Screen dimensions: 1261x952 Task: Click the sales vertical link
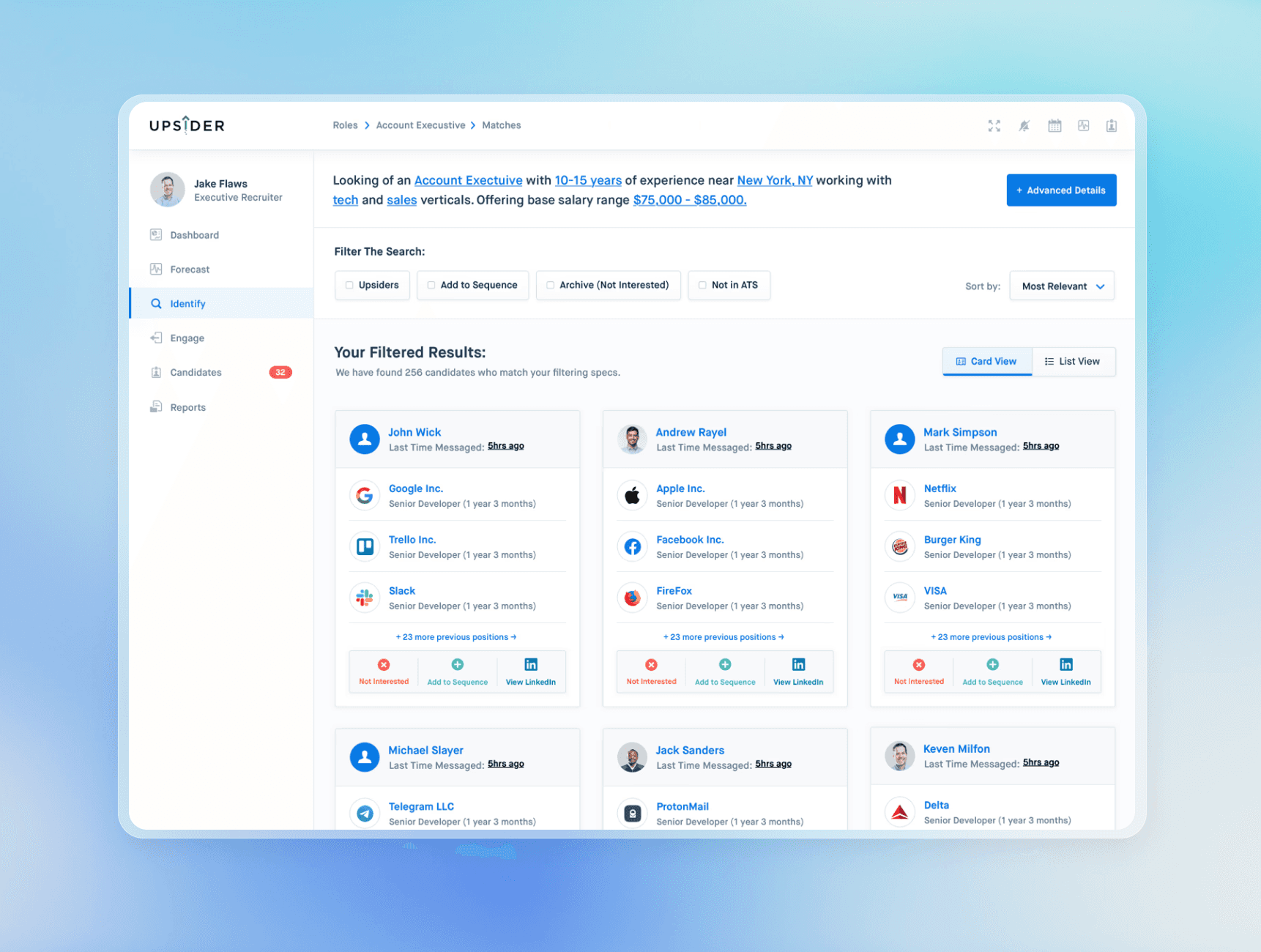tap(402, 200)
